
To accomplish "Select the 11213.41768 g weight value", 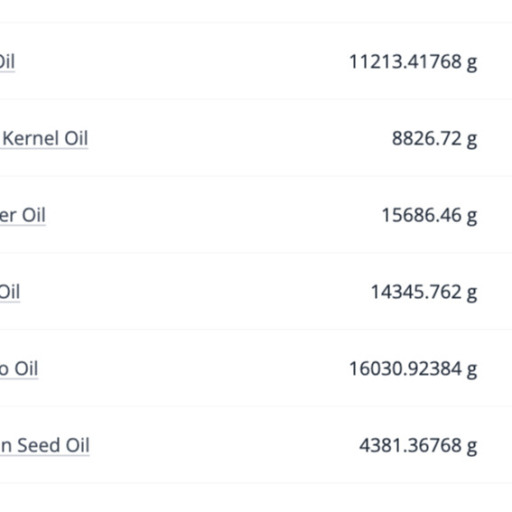I will pos(413,62).
